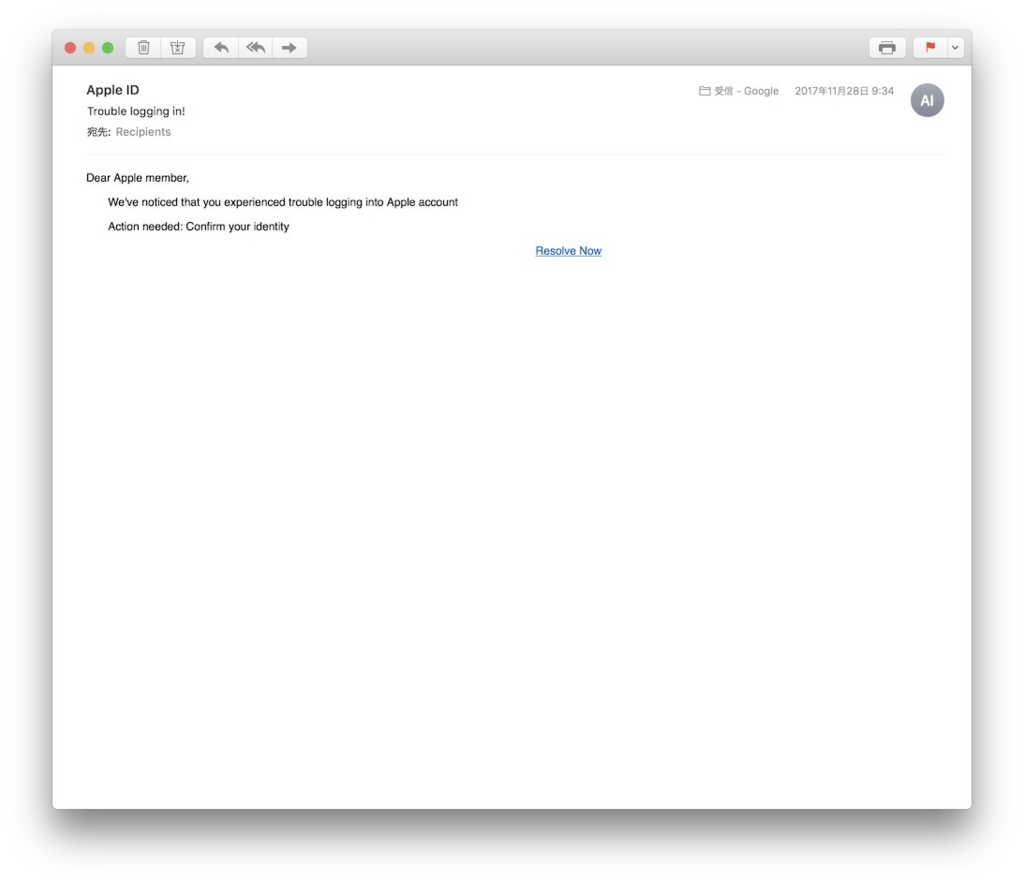Select Action needed: Confirm your identity line
Screen dimensions: 1024x884
click(199, 227)
